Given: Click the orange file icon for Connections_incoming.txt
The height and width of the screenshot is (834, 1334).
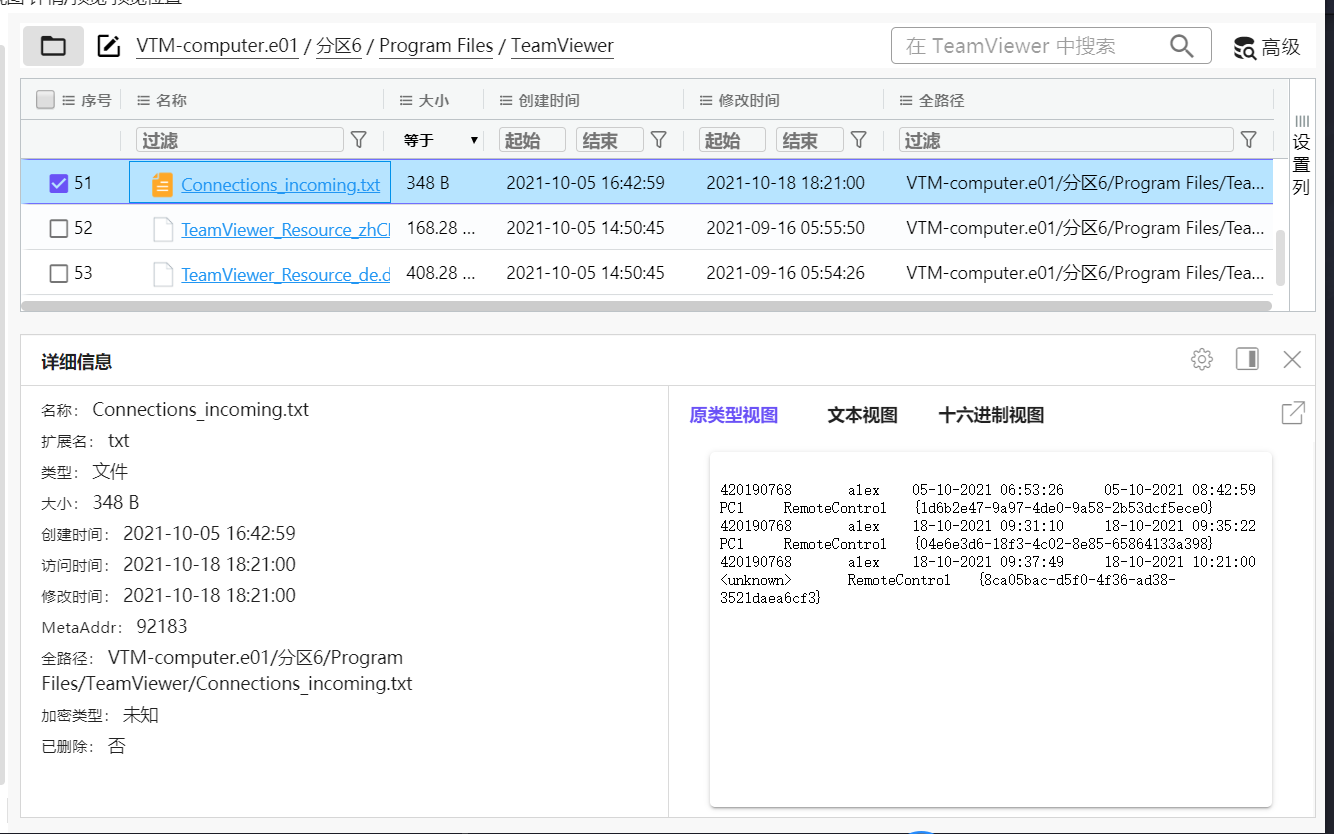Looking at the screenshot, I should click(x=162, y=184).
